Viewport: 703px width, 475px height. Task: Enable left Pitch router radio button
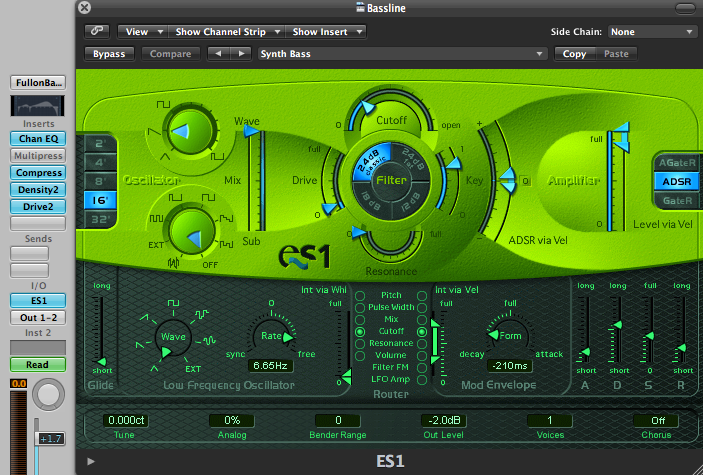(360, 296)
